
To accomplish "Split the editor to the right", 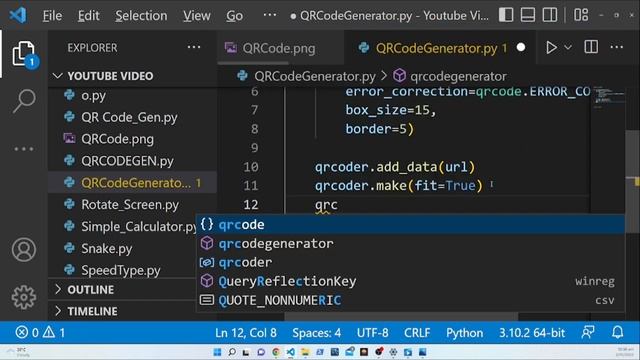I will (591, 47).
